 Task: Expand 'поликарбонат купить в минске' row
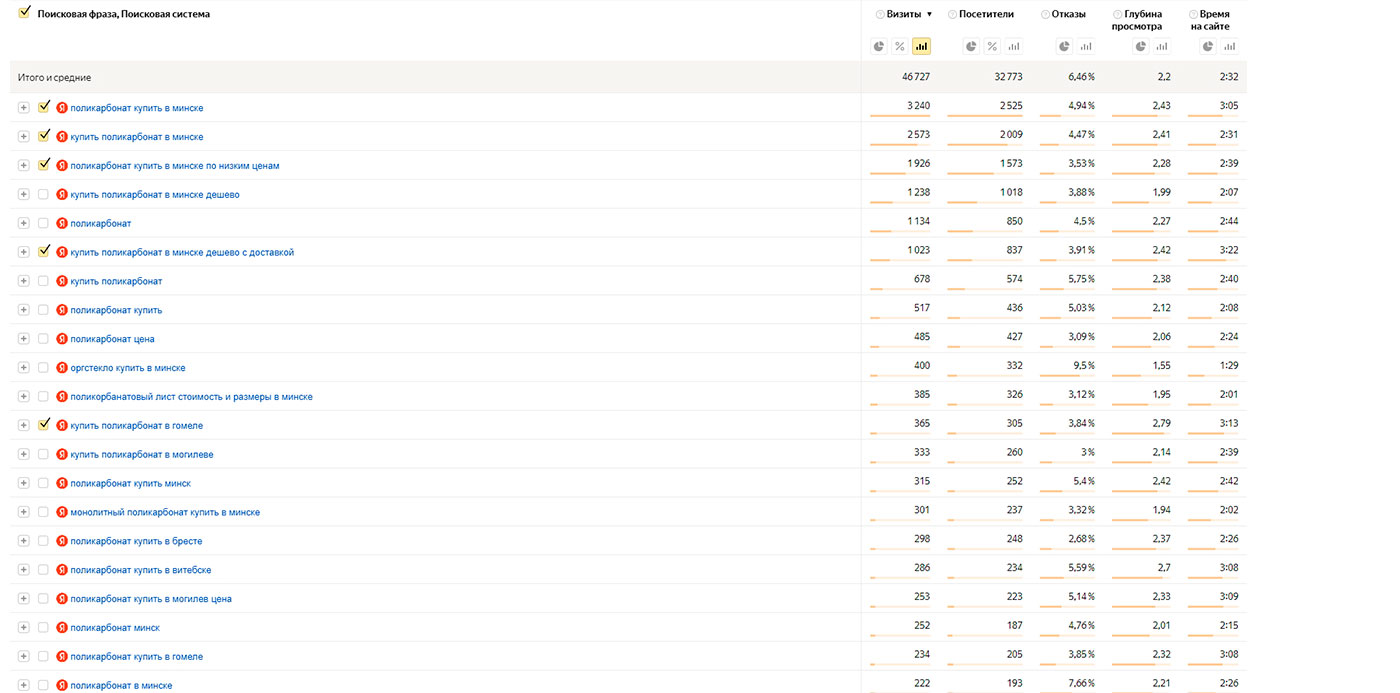[x=24, y=108]
